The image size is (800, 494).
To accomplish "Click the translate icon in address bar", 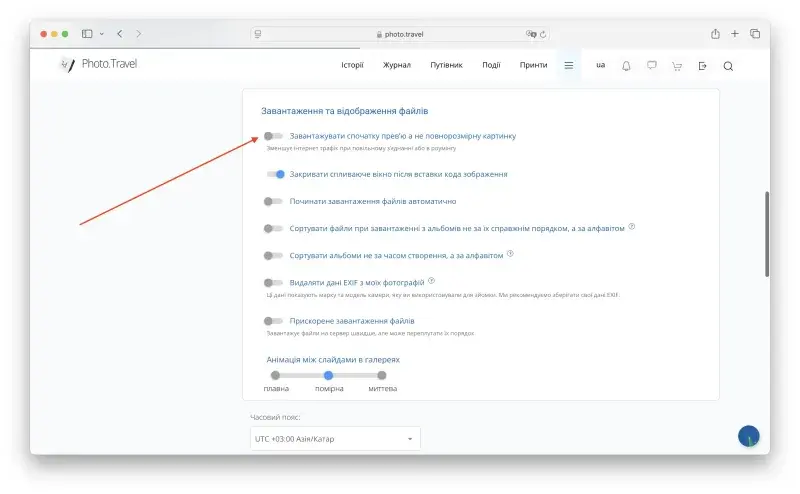I will click(531, 34).
